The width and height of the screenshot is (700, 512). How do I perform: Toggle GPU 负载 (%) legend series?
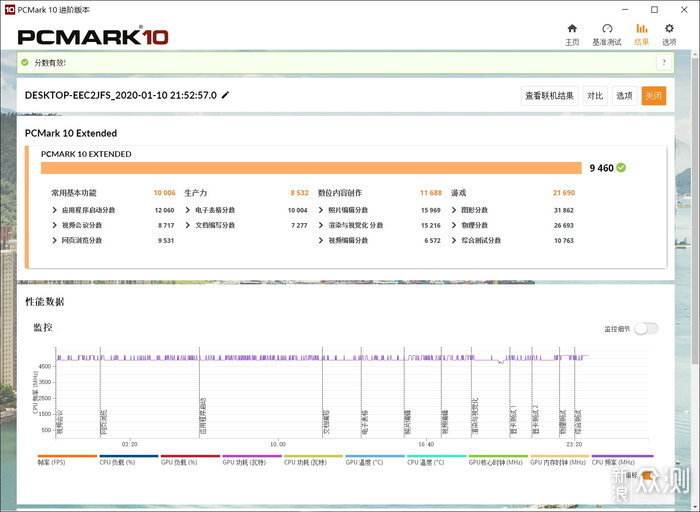coord(190,460)
